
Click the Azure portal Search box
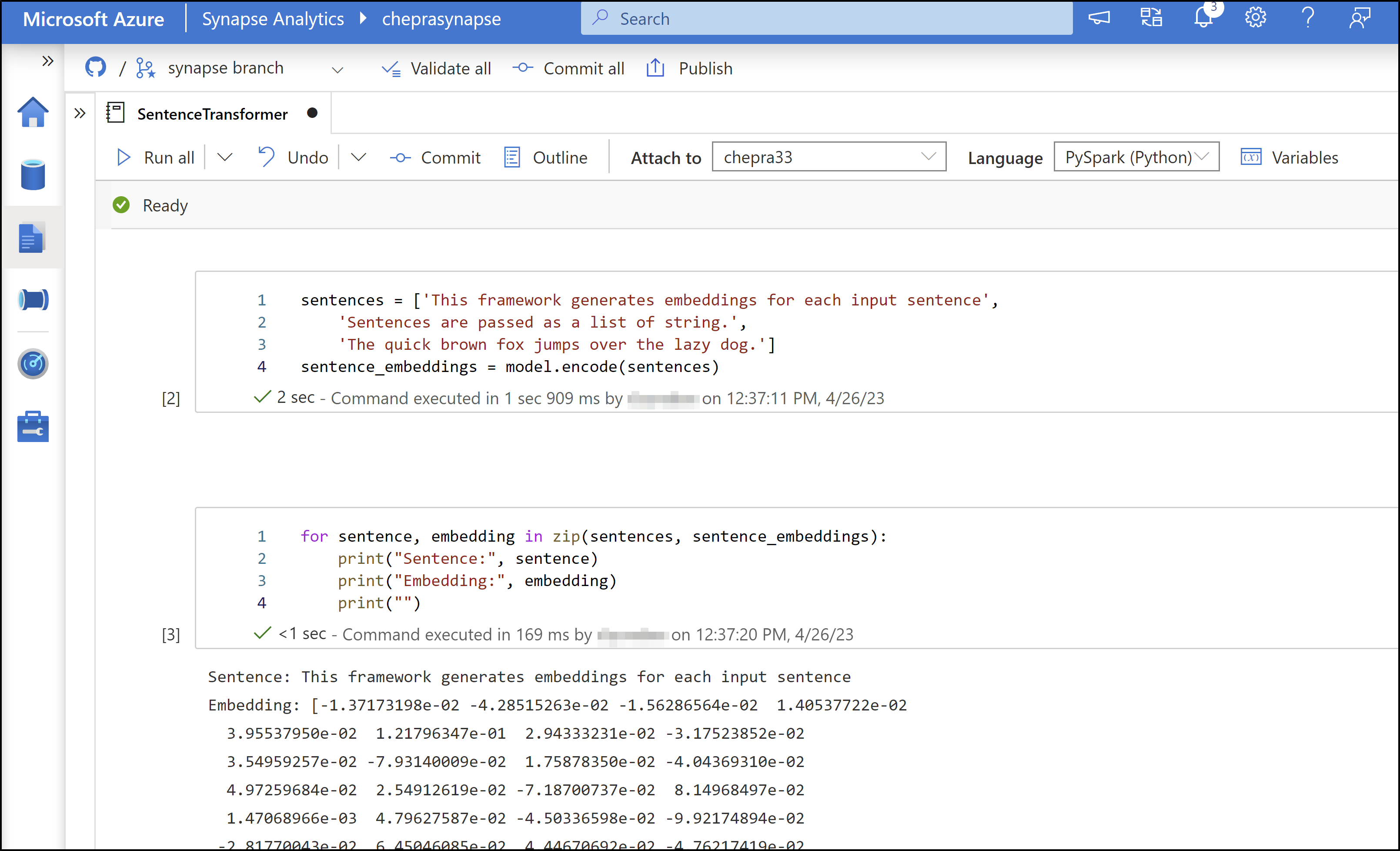[x=827, y=18]
